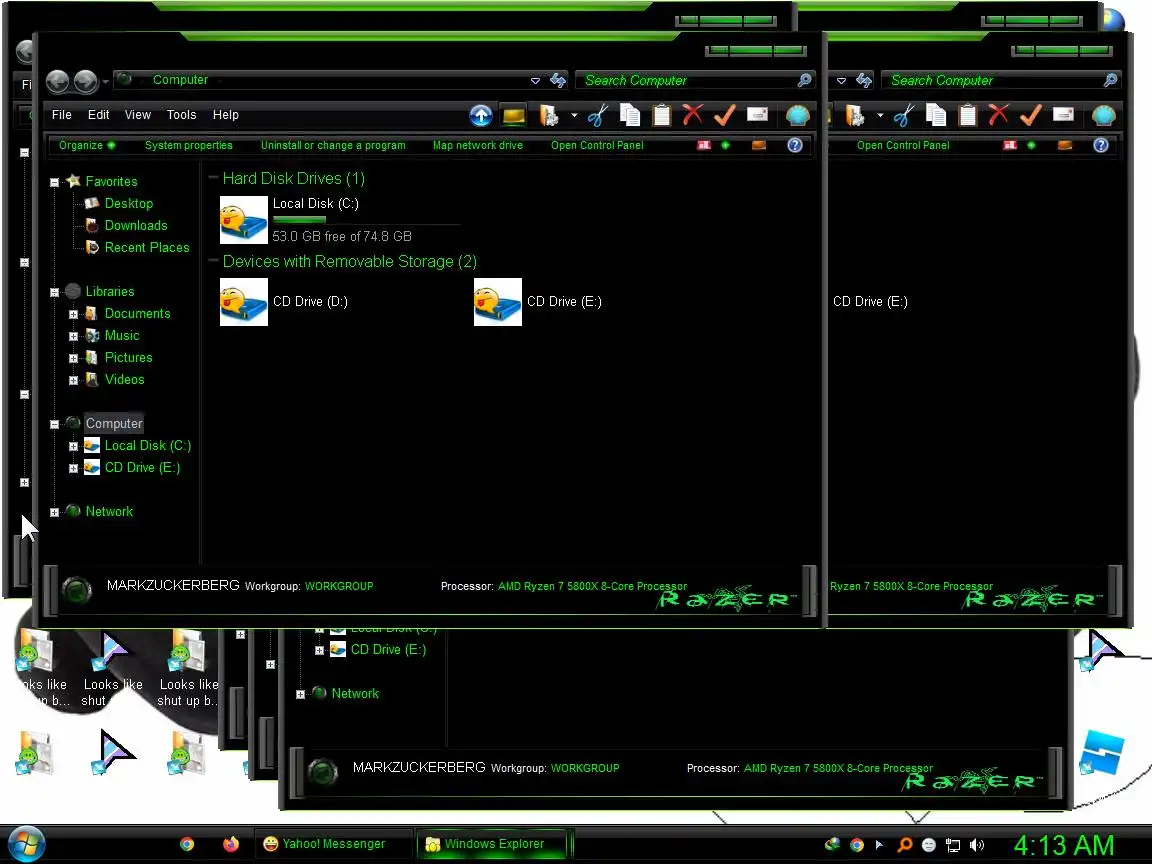Open the network tray icon

click(953, 845)
